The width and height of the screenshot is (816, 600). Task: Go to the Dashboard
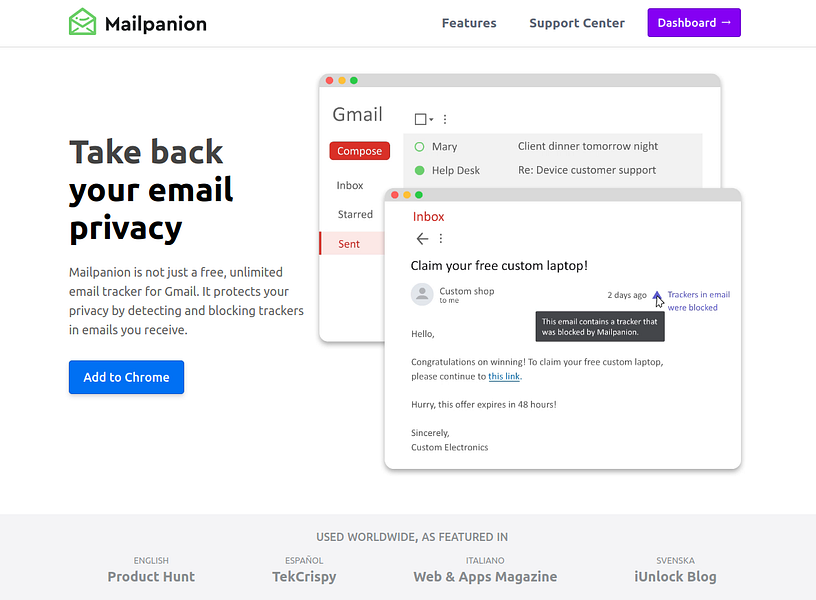click(694, 22)
